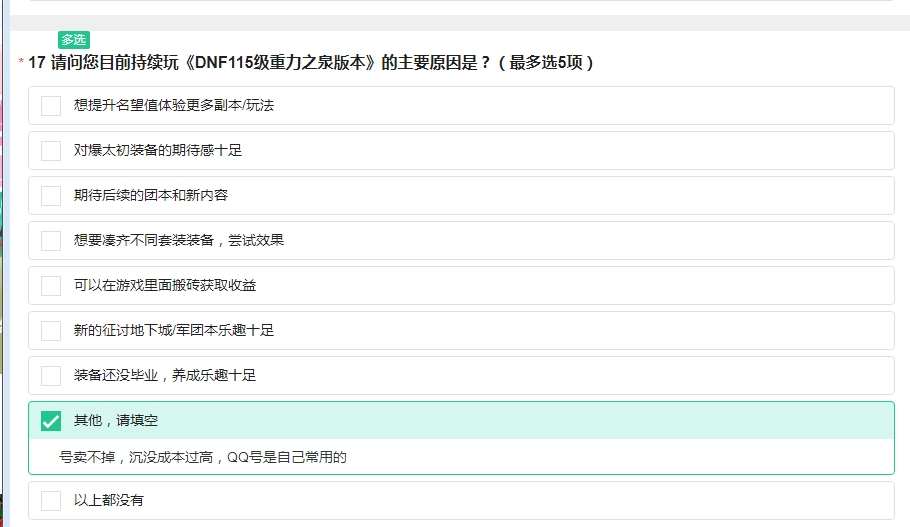This screenshot has height=527, width=910.
Task: Check the 以上都没有 checkbox
Action: [x=51, y=500]
